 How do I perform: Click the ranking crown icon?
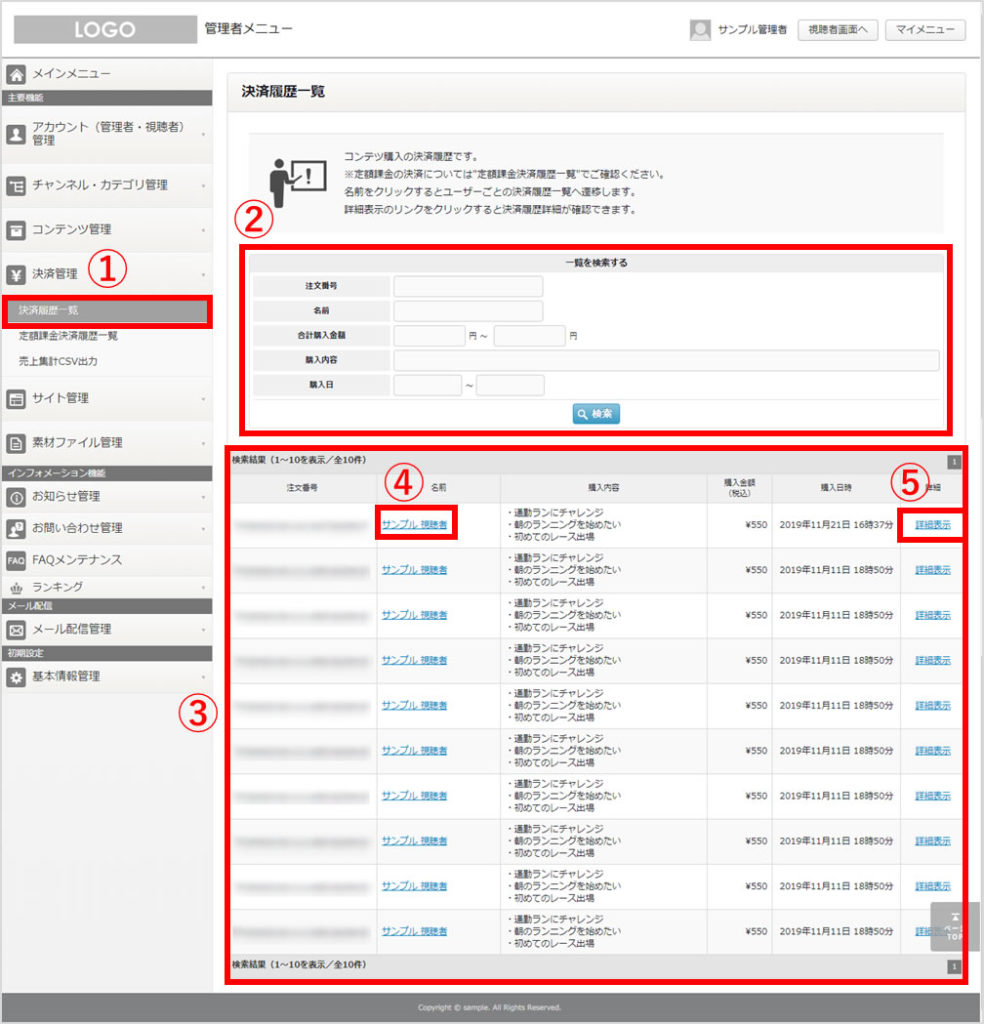pyautogui.click(x=16, y=588)
